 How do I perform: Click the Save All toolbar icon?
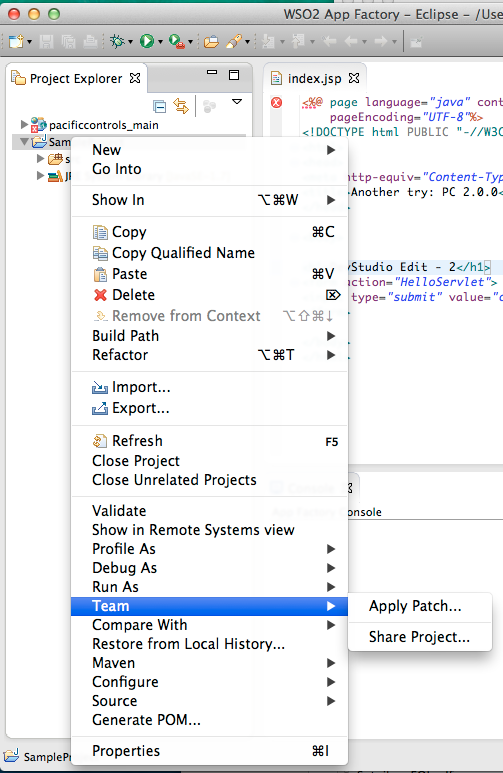point(69,41)
